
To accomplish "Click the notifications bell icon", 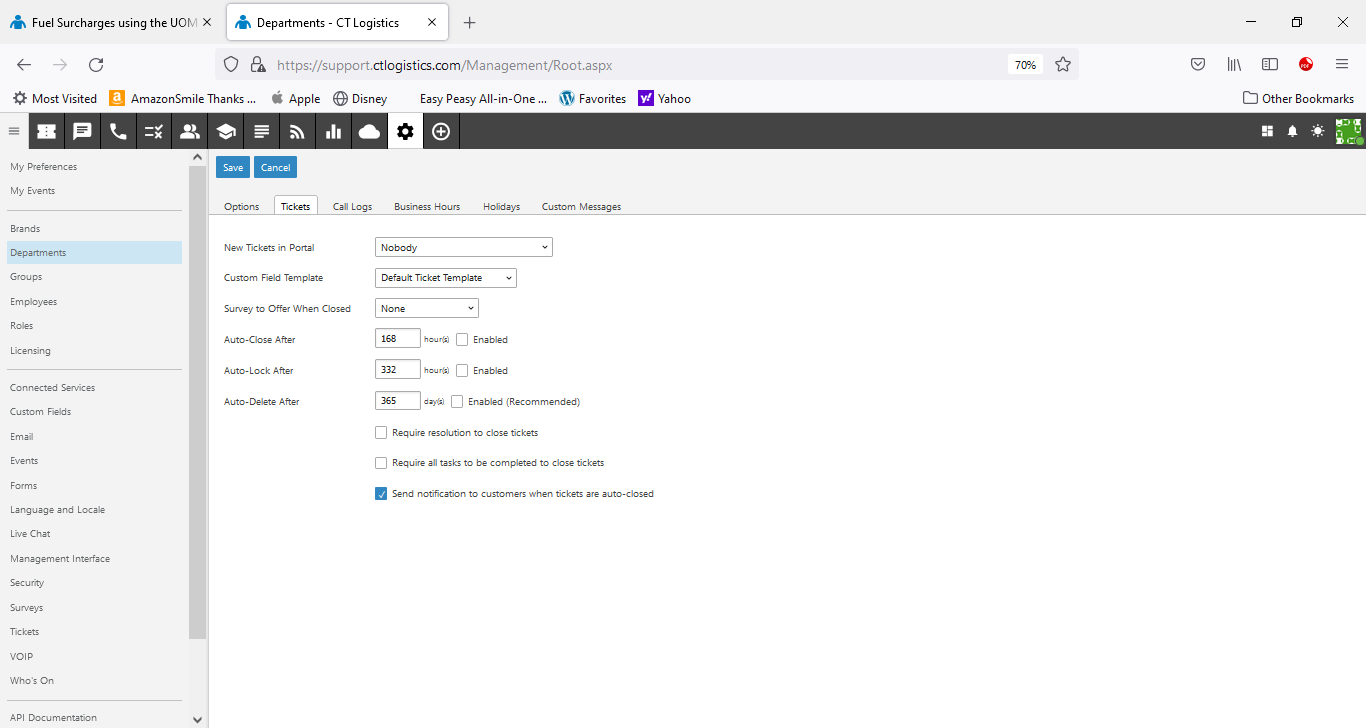I will 1292,131.
